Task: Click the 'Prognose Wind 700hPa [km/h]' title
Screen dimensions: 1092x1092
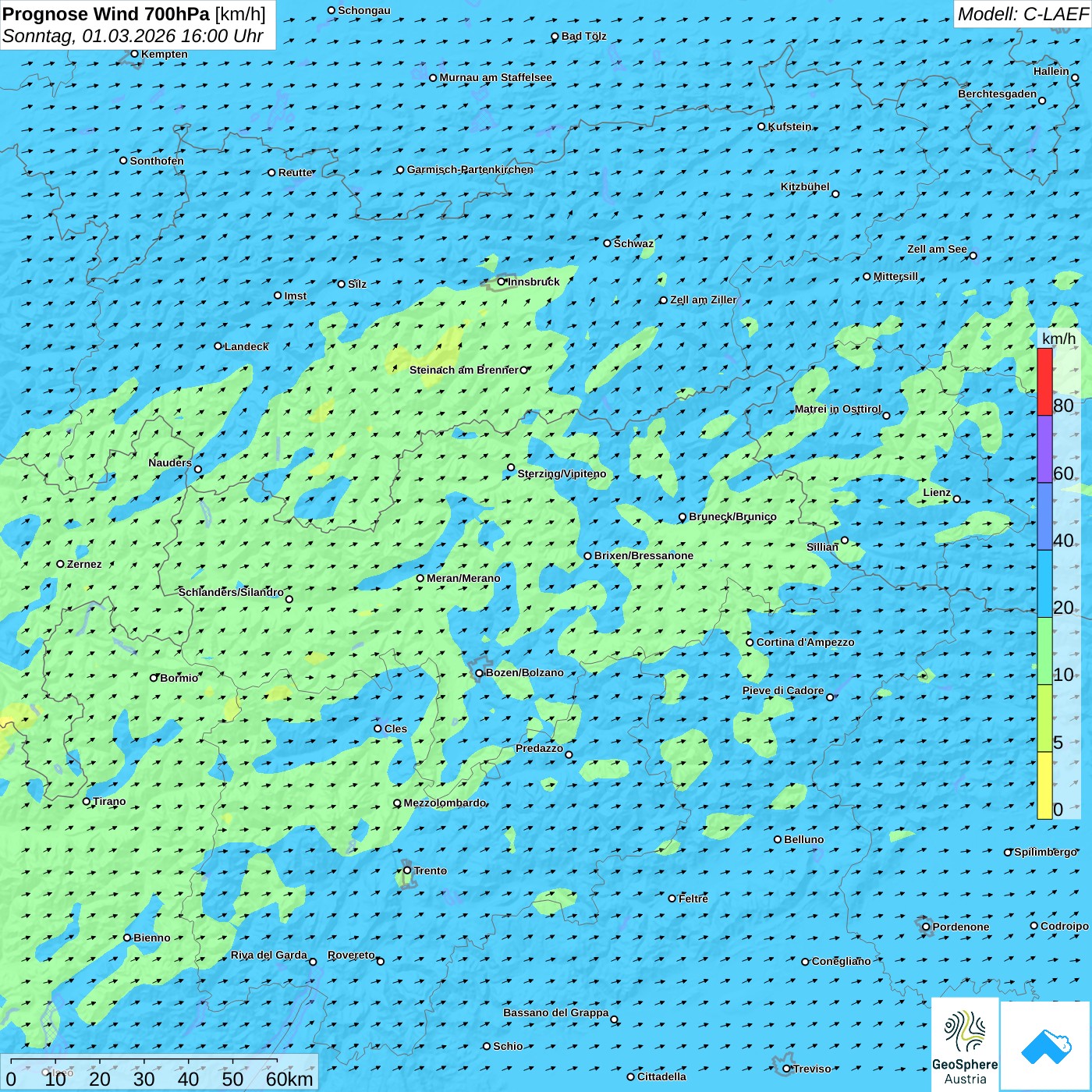Action: (134, 14)
